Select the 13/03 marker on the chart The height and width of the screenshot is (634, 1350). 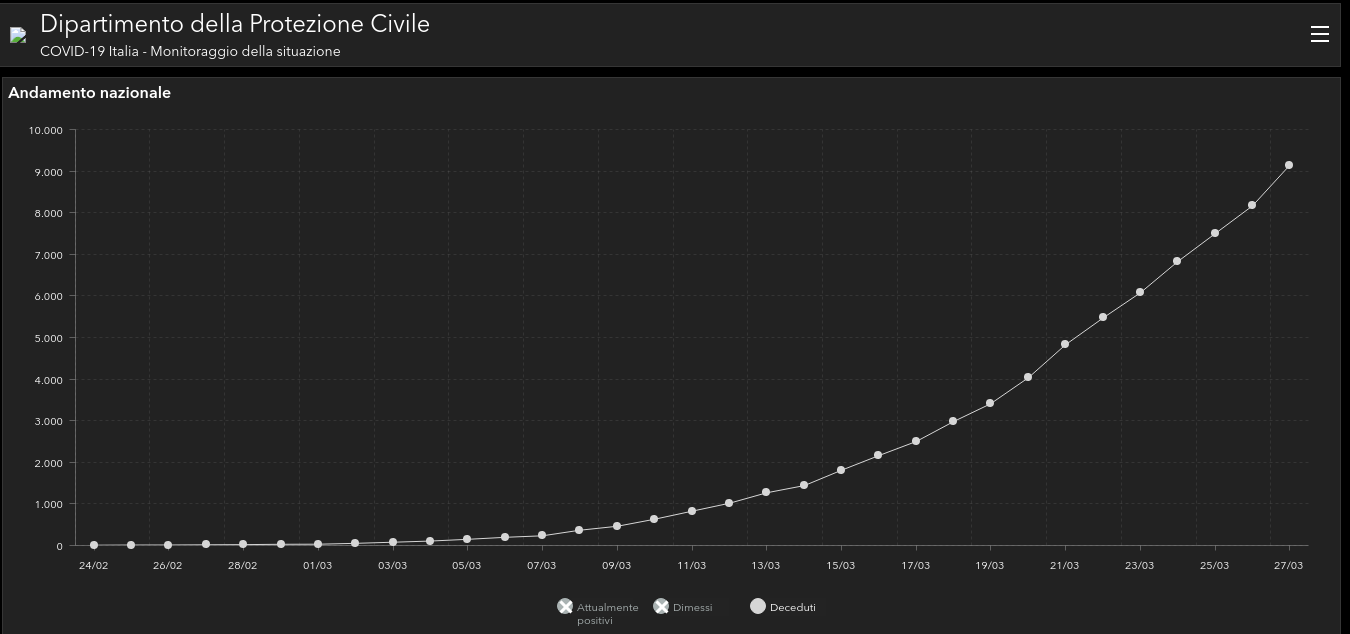(x=766, y=492)
